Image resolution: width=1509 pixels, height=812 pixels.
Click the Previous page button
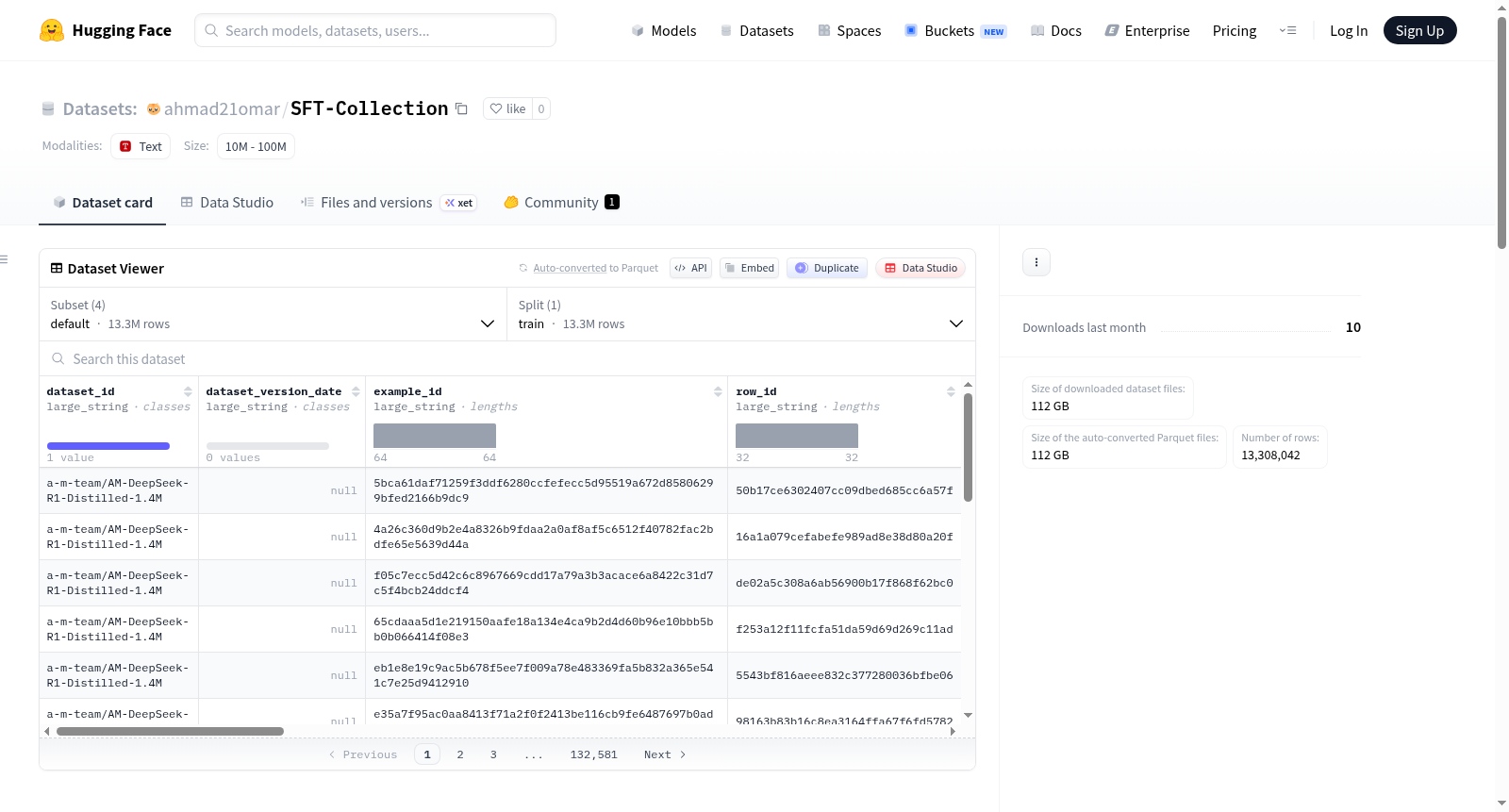pos(363,754)
